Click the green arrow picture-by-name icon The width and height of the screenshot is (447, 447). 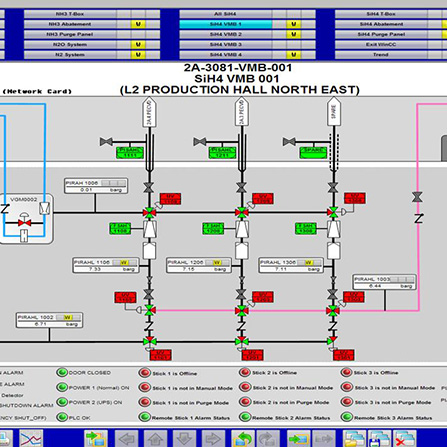point(299,438)
